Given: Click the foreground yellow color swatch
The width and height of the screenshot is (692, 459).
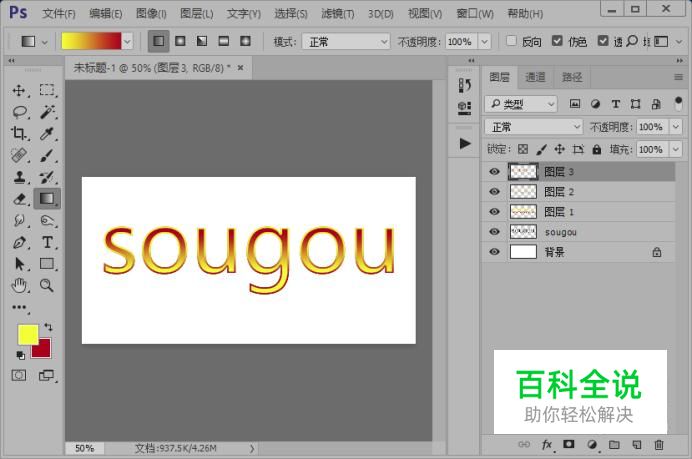Looking at the screenshot, I should click(x=26, y=333).
